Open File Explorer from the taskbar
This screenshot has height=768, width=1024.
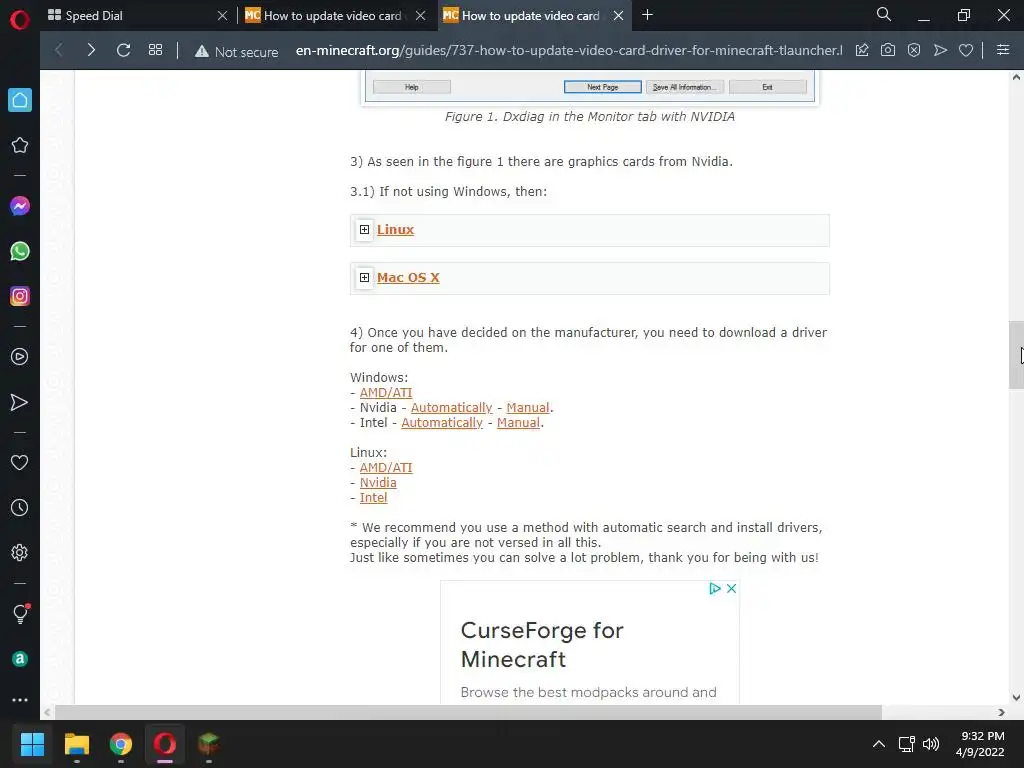(76, 744)
